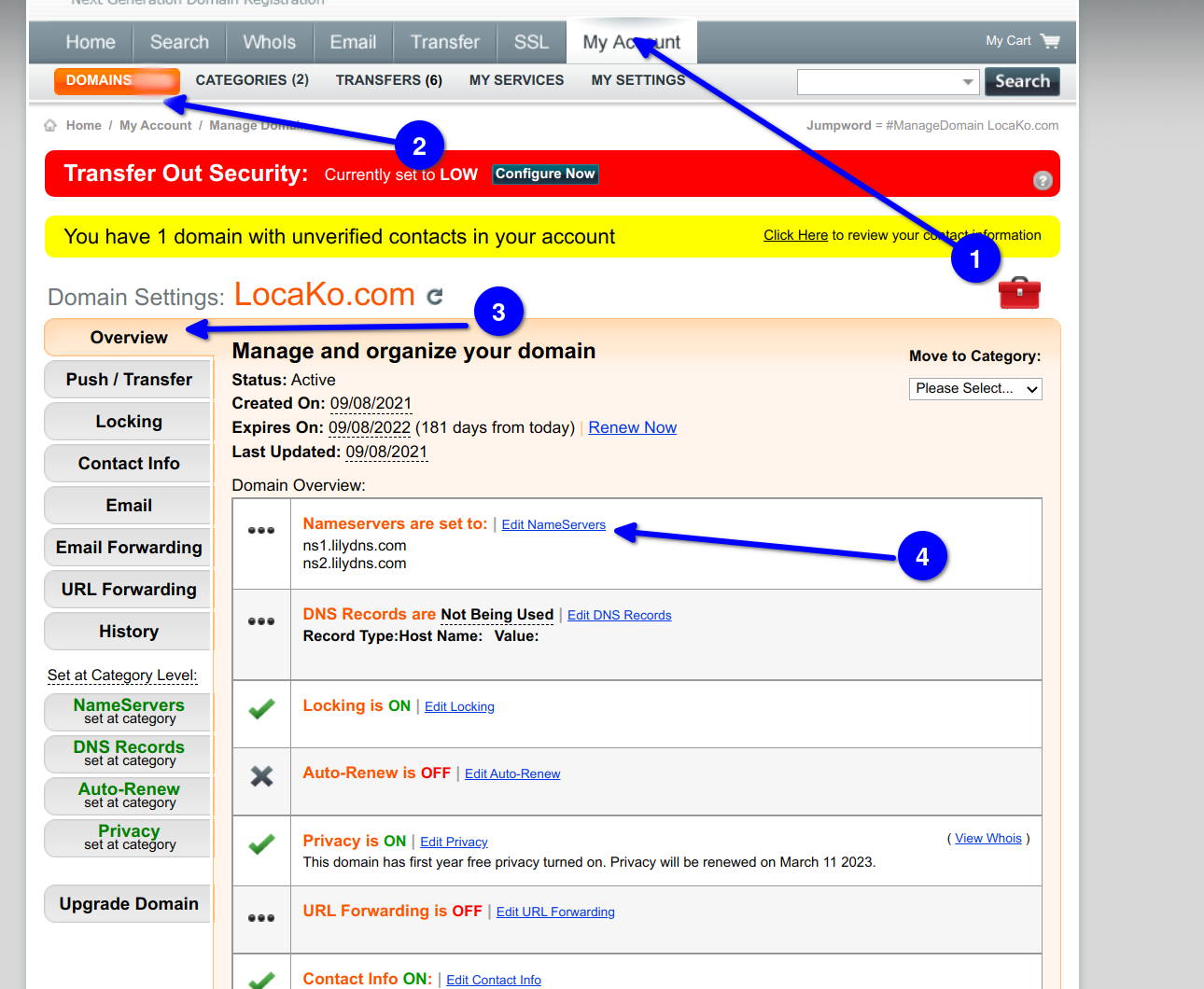Click the red toolbox icon
1204x989 pixels.
pos(1019,293)
